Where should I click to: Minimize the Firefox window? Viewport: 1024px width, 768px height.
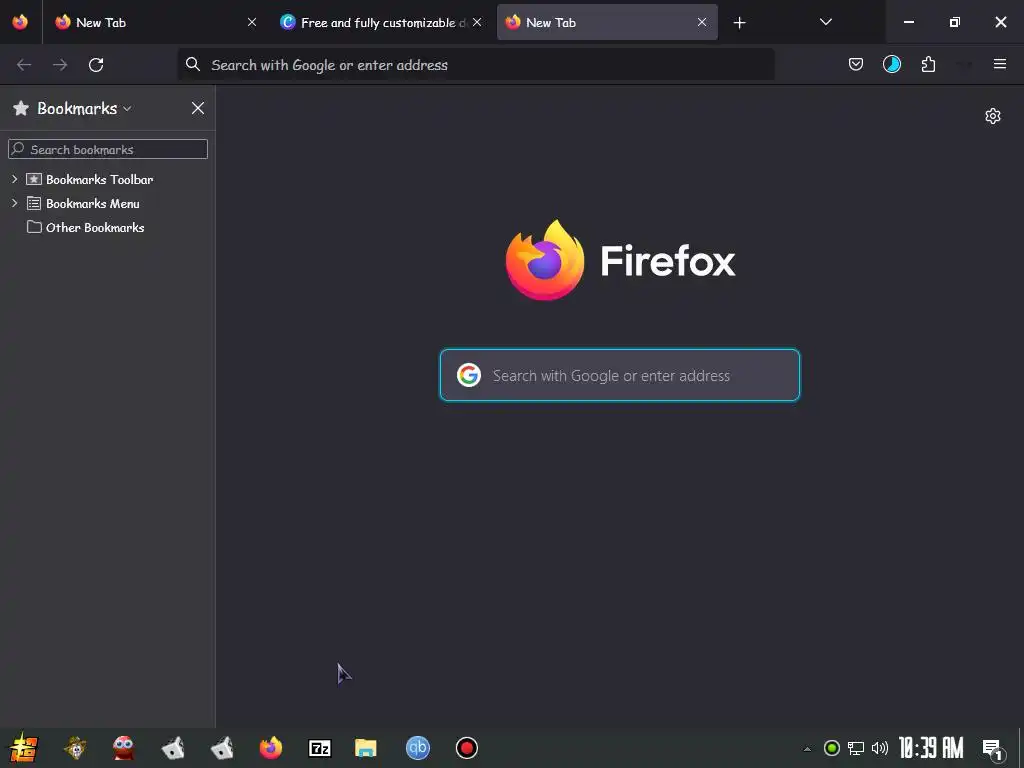pos(908,22)
